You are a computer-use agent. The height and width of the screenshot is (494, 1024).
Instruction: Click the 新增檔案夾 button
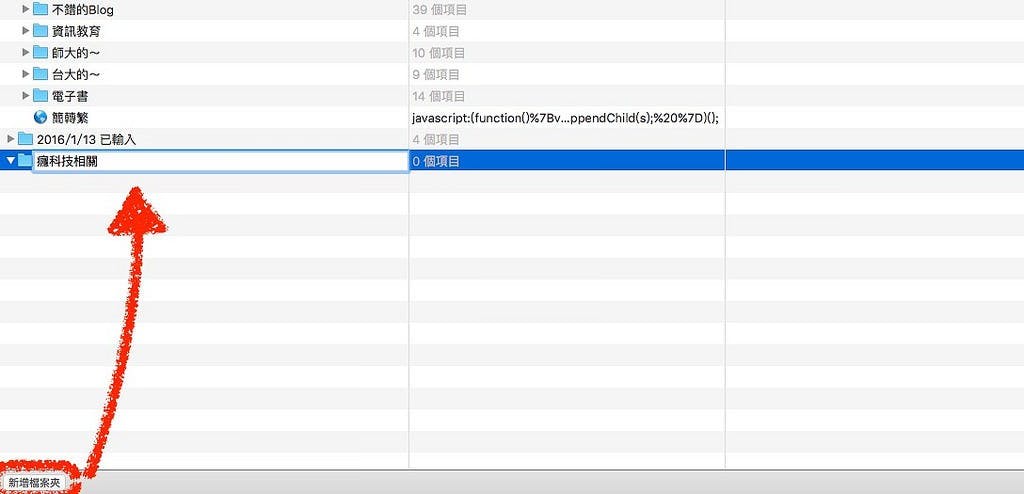coord(36,483)
